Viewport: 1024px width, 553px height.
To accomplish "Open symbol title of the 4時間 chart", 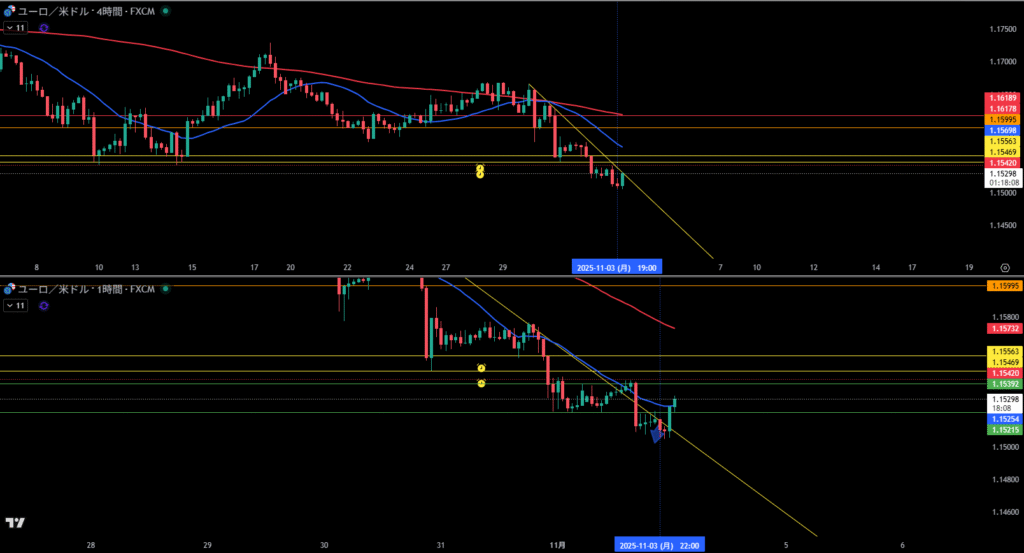I will pos(85,10).
